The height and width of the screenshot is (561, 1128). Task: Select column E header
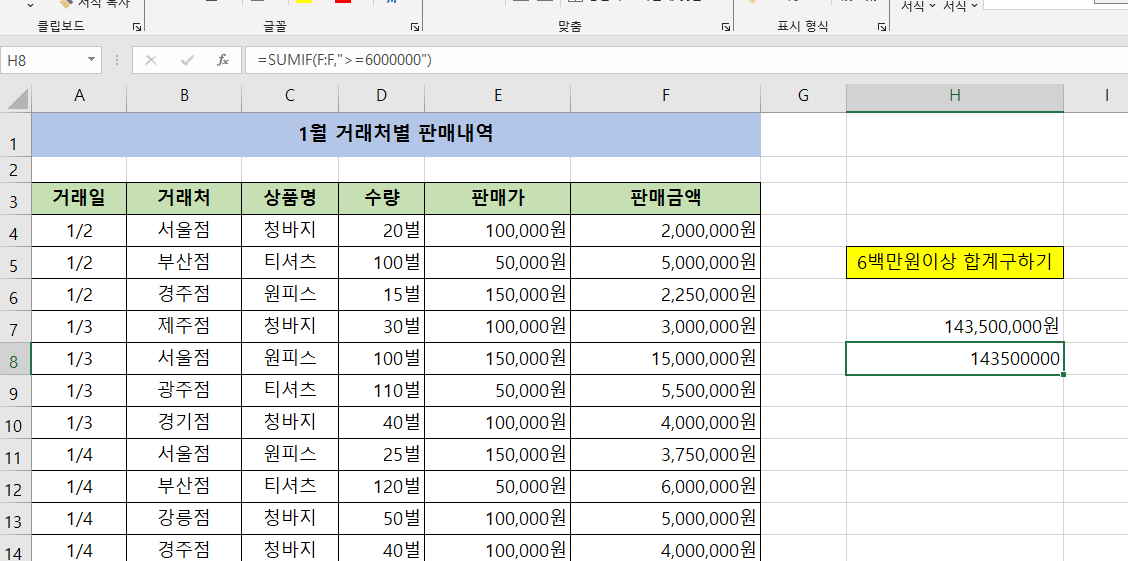tap(498, 99)
